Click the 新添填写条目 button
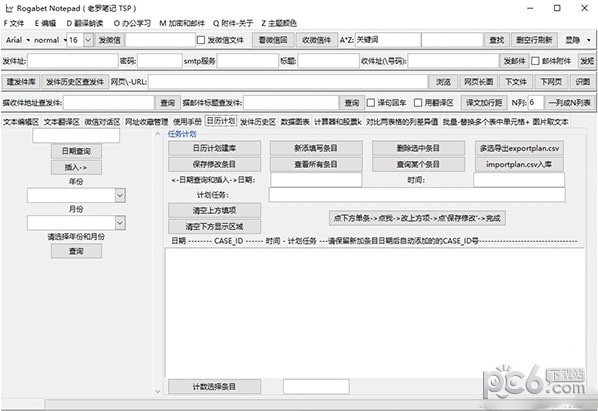The width and height of the screenshot is (598, 411). (316, 148)
